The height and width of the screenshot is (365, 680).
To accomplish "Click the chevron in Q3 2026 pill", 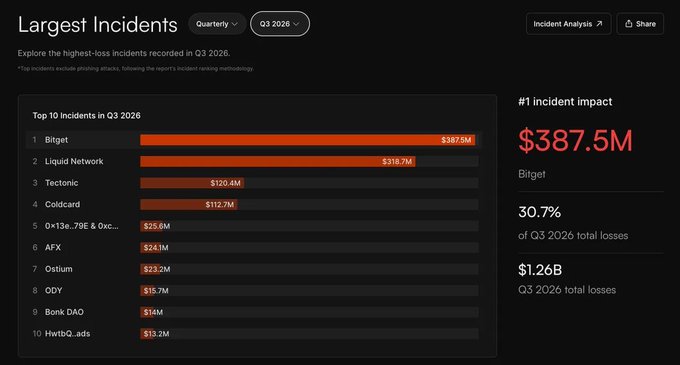I will (296, 24).
